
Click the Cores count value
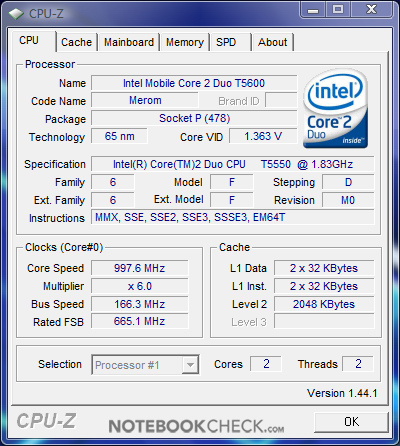click(266, 364)
